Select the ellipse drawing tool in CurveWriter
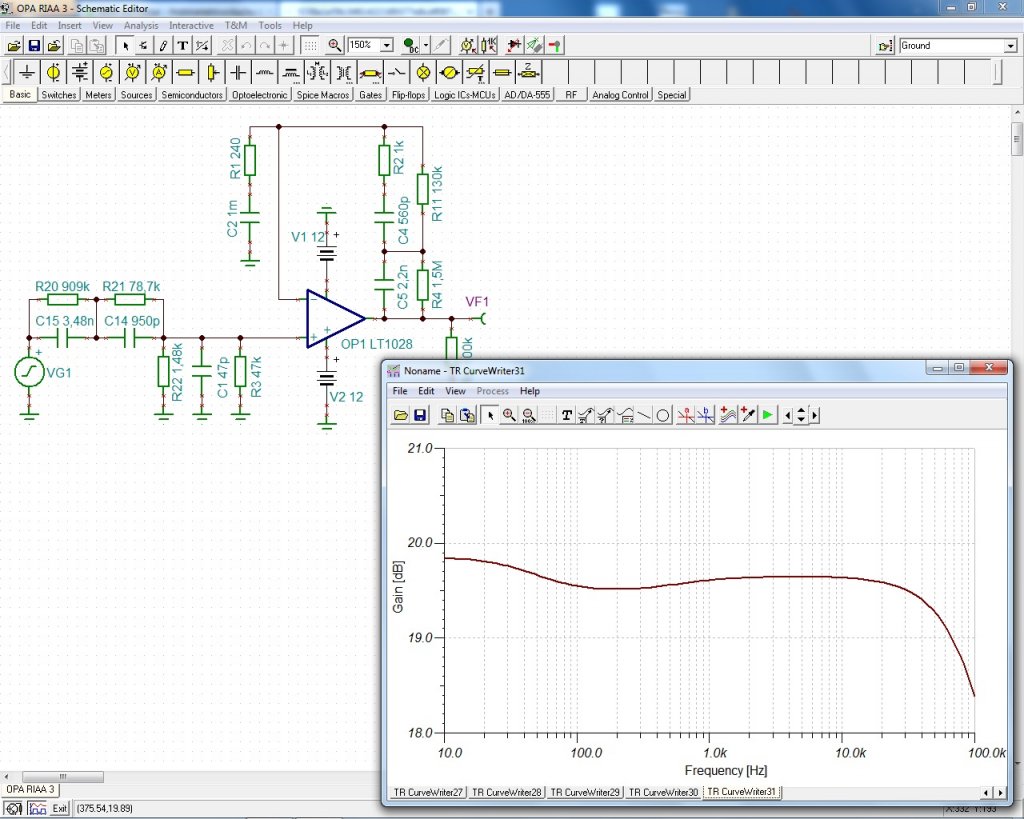 (662, 415)
